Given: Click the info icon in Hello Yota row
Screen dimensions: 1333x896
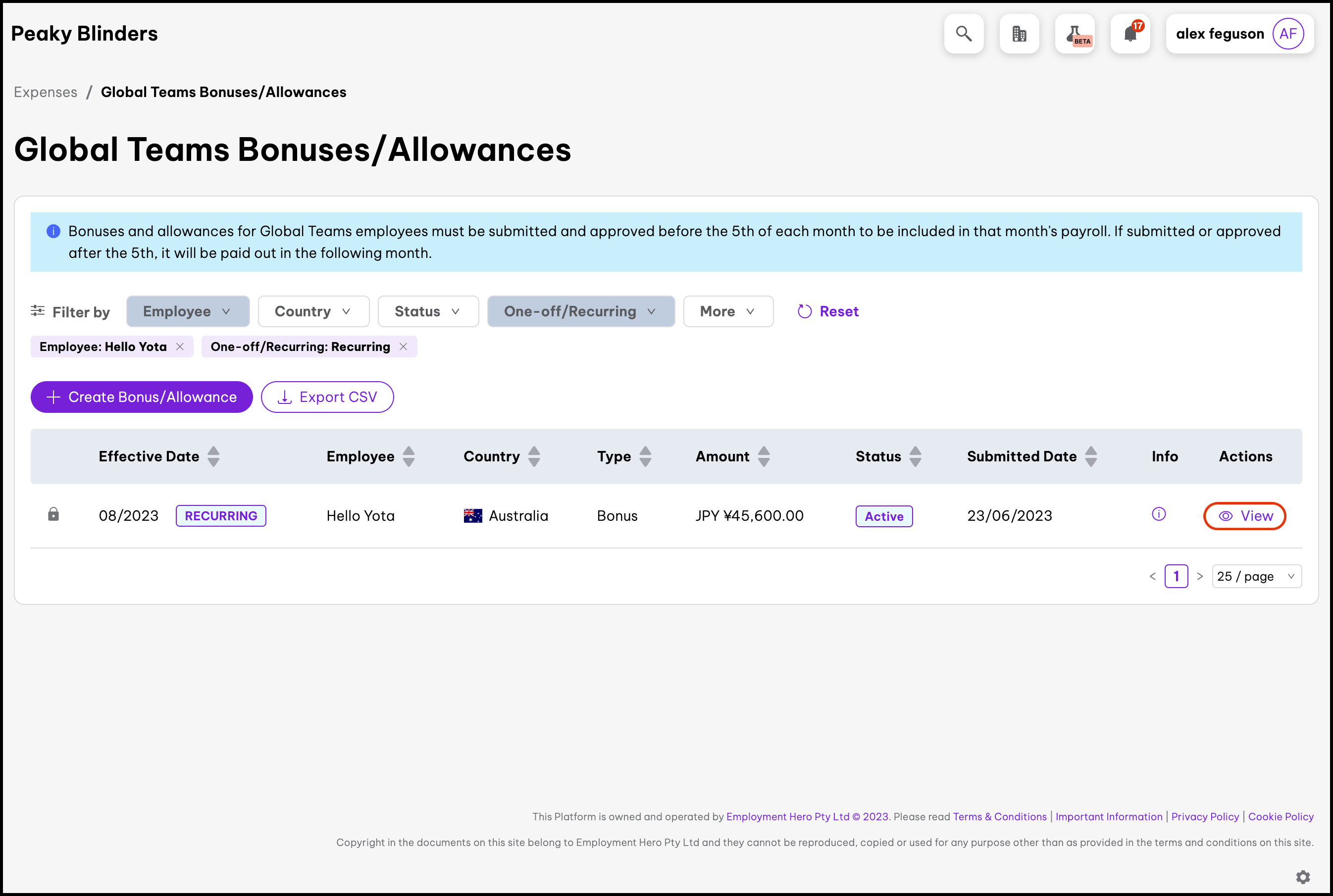Looking at the screenshot, I should pos(1159,514).
